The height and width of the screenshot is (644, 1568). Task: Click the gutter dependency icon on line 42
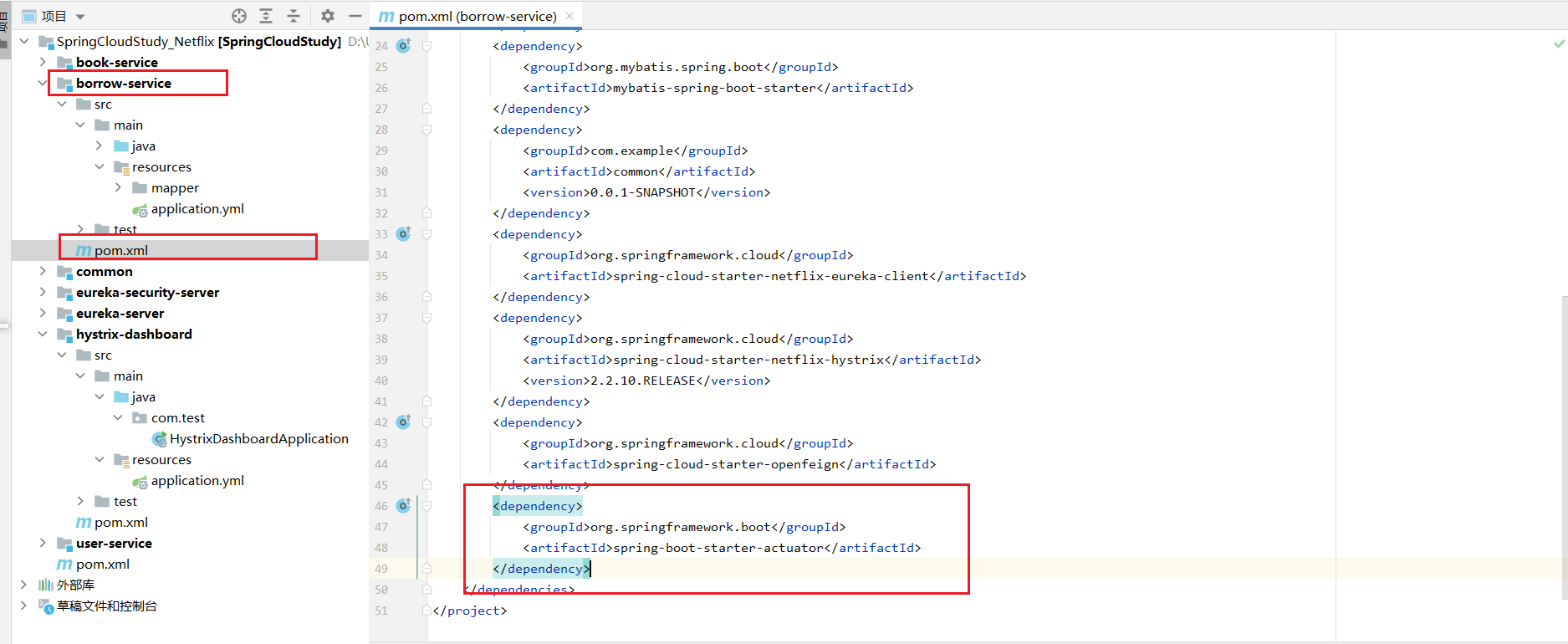(403, 422)
